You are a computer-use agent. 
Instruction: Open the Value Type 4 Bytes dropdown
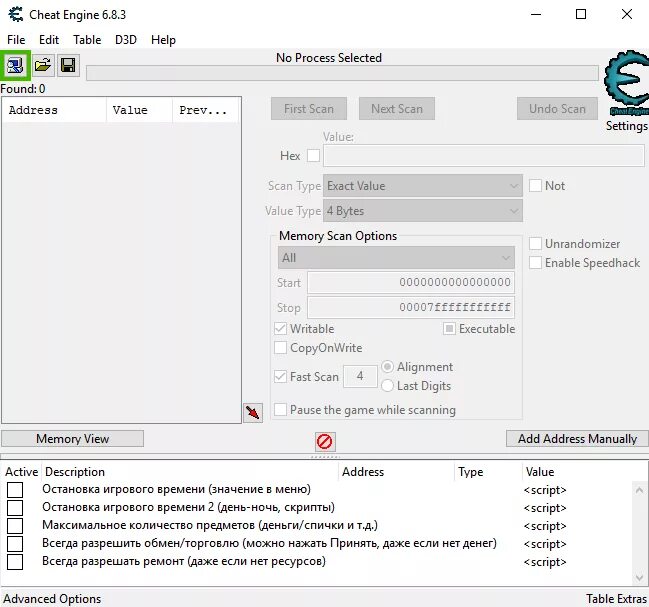423,211
